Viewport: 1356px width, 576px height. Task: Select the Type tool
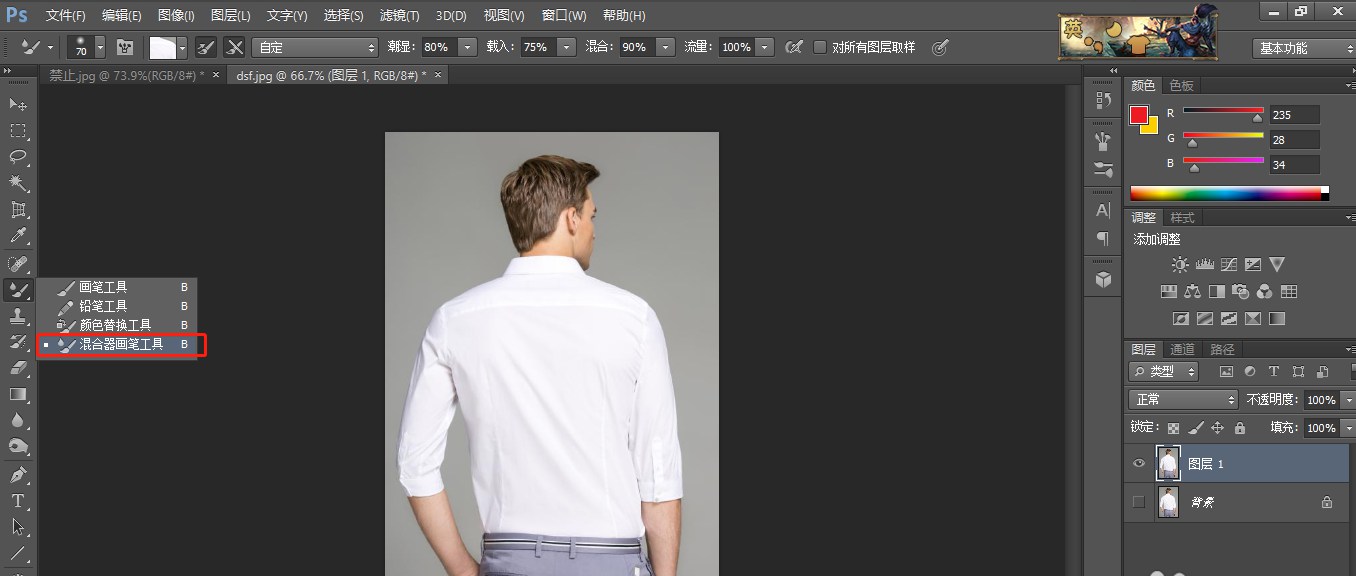18,499
